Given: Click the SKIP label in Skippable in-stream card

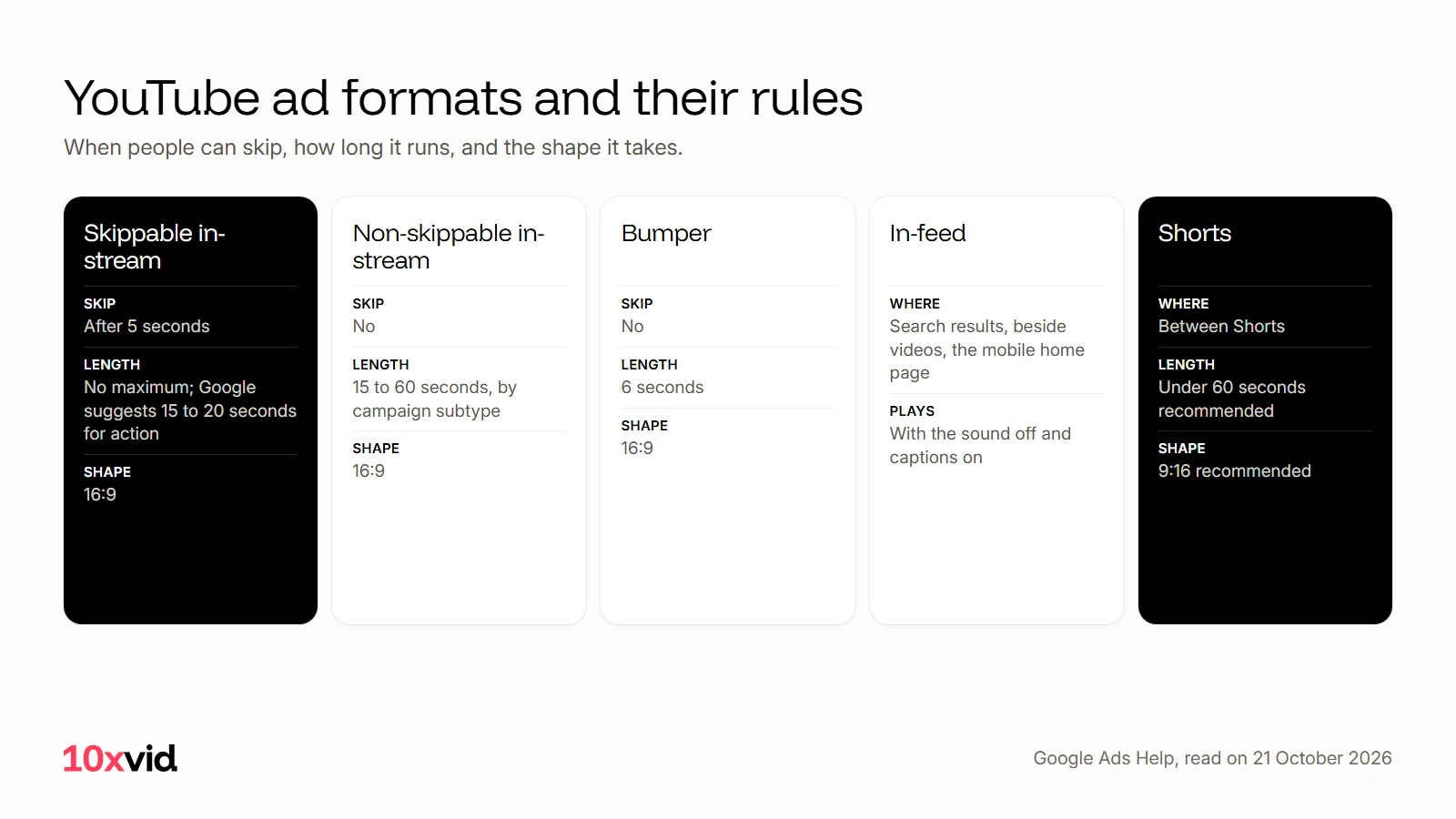Looking at the screenshot, I should [x=100, y=303].
